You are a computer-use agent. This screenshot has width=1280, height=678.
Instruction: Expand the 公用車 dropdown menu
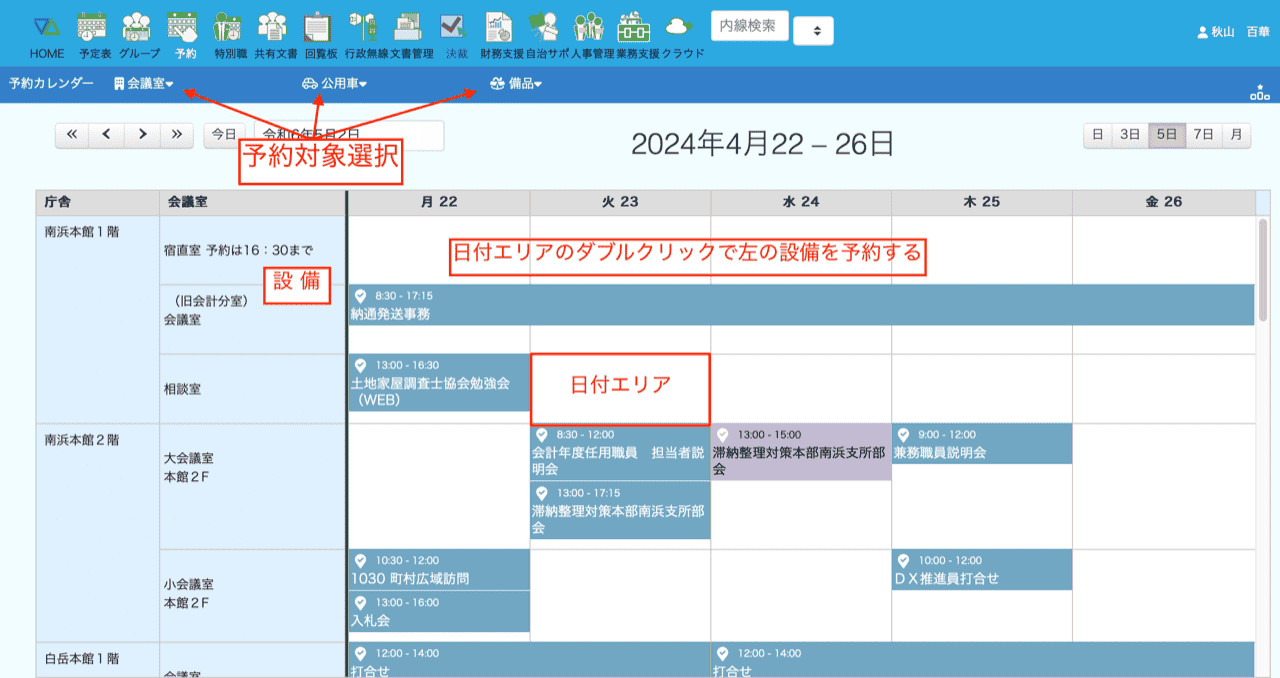point(335,84)
